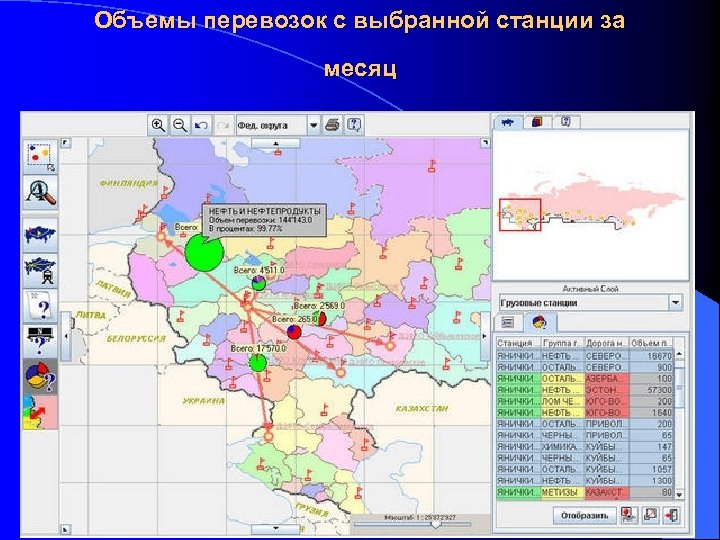Sort by 'Группа г..' column header
Image resolution: width=720 pixels, height=540 pixels.
[x=562, y=343]
